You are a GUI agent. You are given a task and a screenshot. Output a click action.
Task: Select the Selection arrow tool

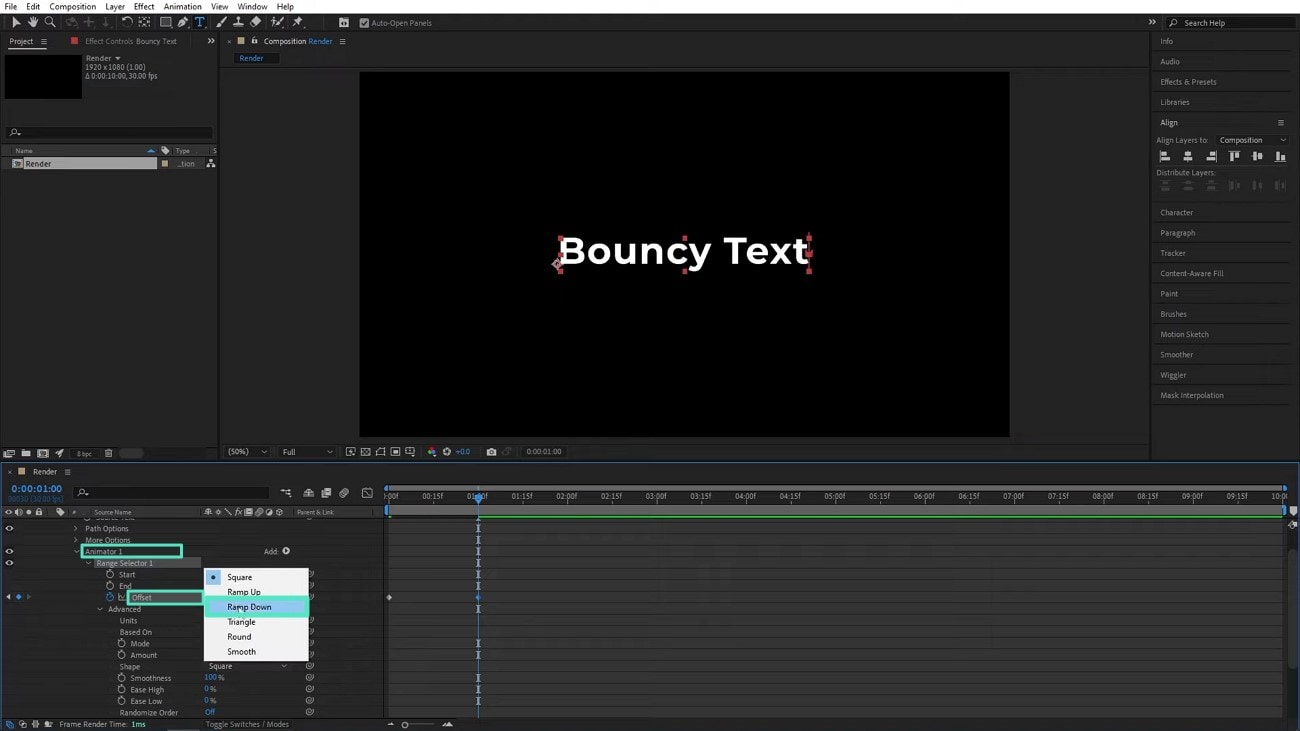(x=16, y=22)
